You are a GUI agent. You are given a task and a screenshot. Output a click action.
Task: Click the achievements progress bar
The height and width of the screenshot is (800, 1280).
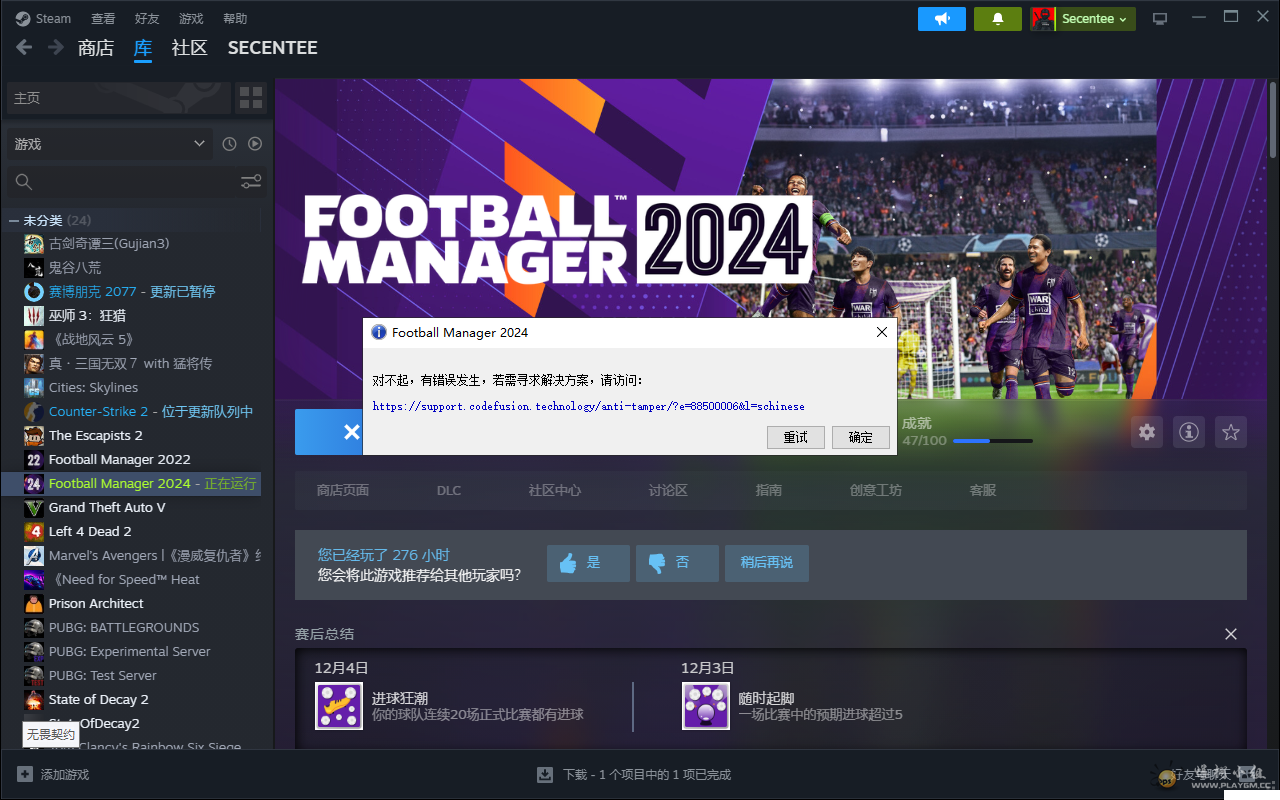(993, 441)
